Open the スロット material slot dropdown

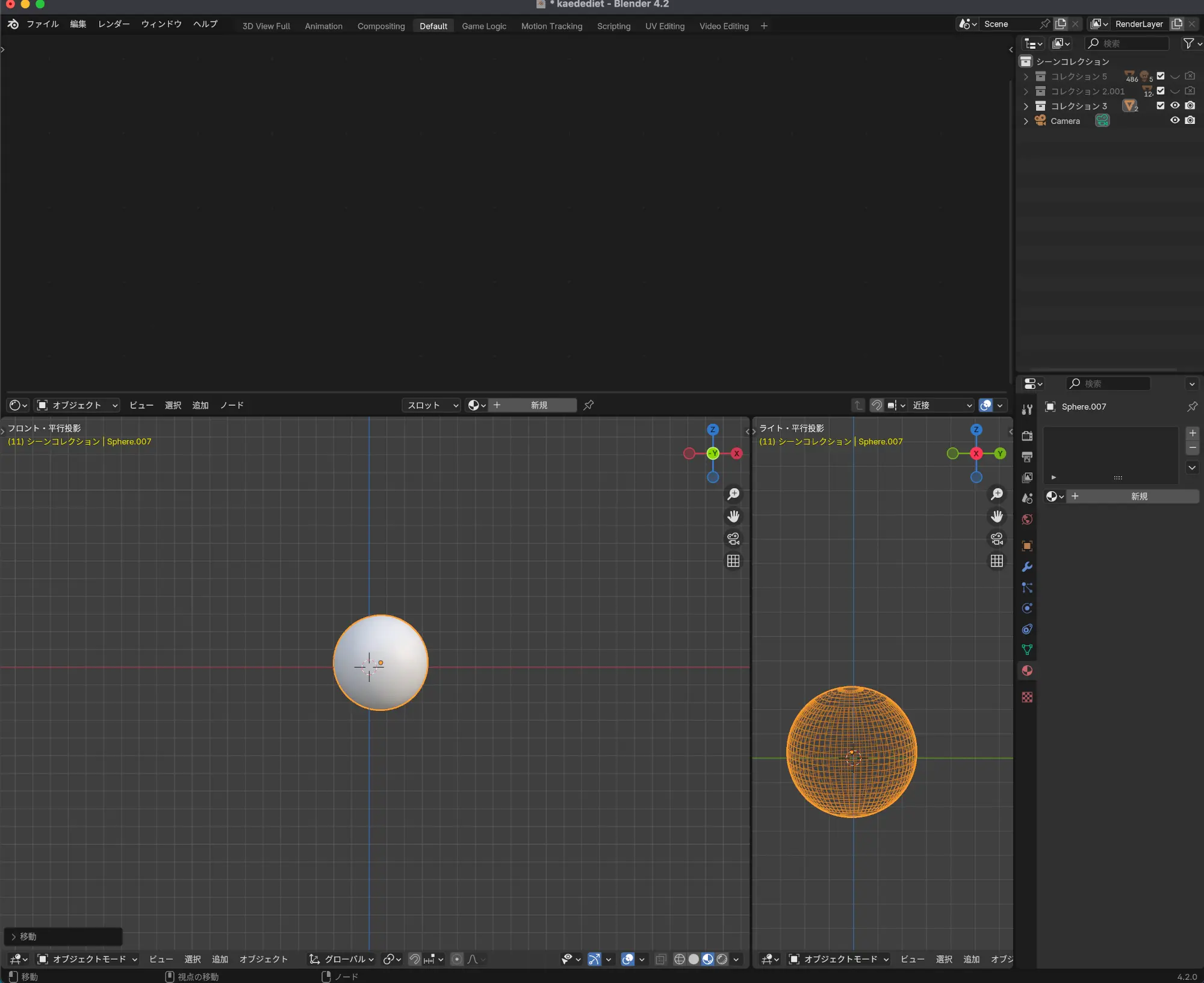tap(432, 405)
